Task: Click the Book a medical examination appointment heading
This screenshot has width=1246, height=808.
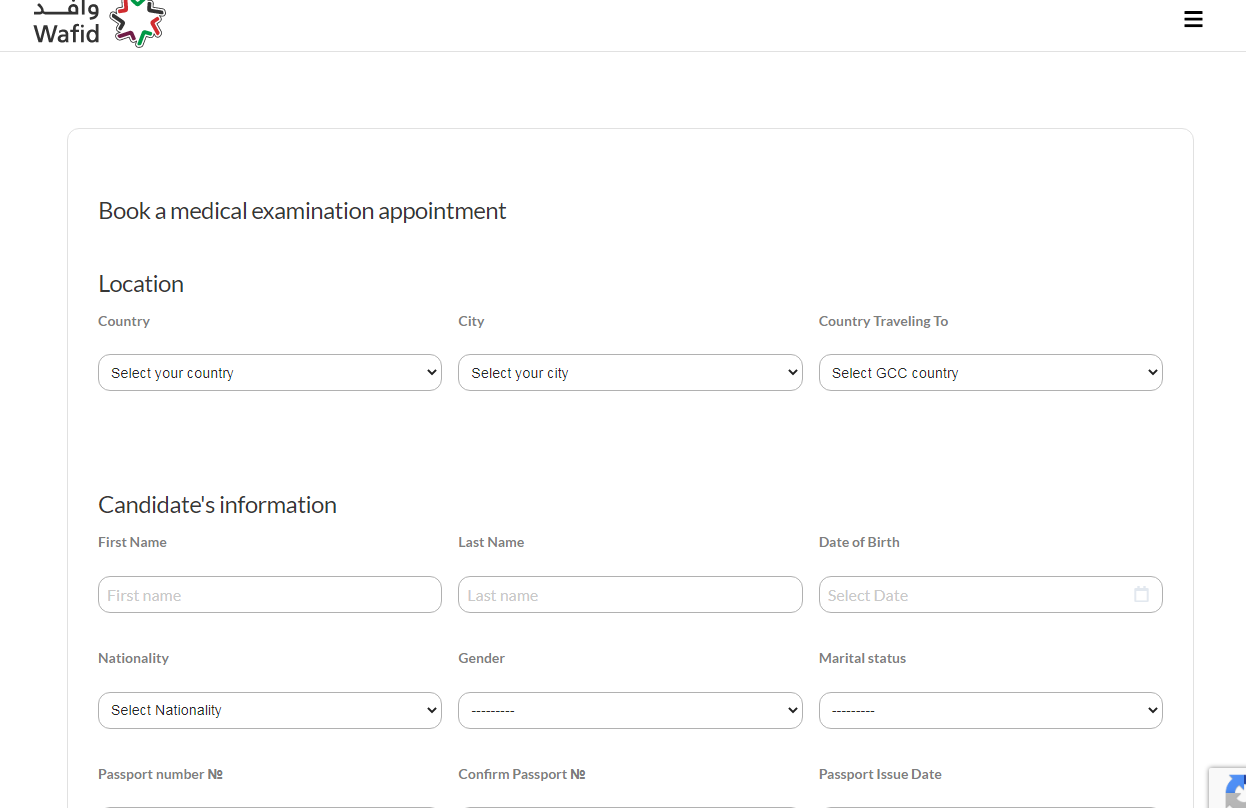Action: click(302, 211)
